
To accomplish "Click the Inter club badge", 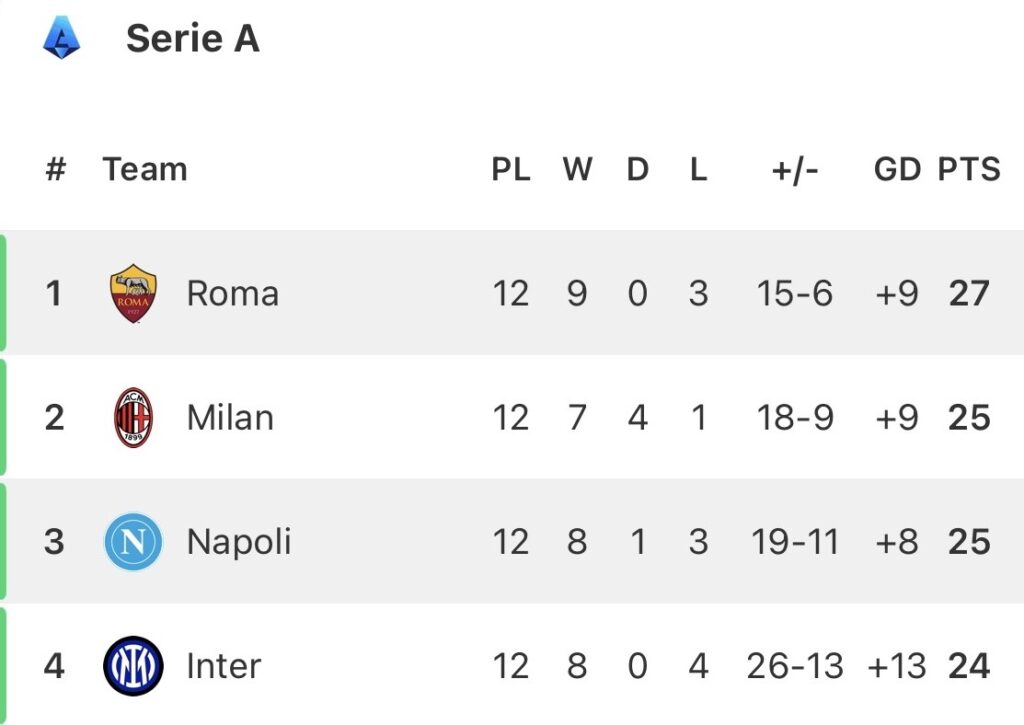I will coord(133,666).
